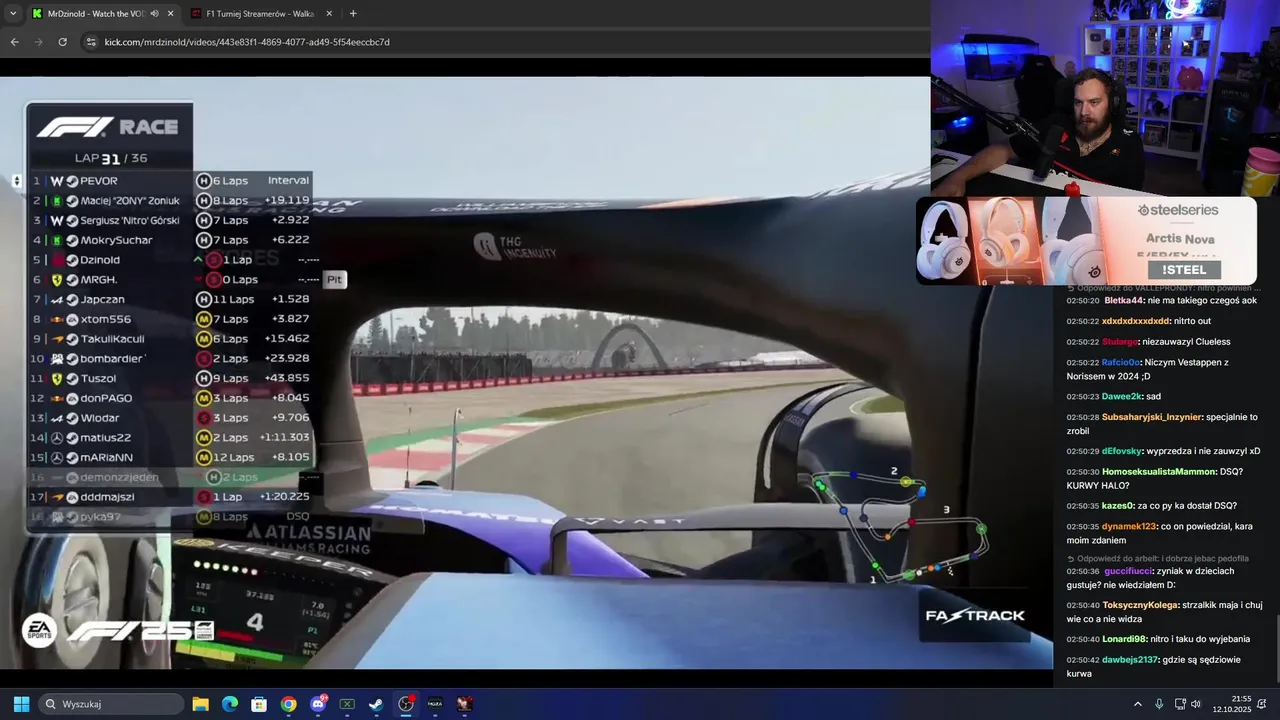
Task: Open the tab search dropdown arrow
Action: (13, 14)
